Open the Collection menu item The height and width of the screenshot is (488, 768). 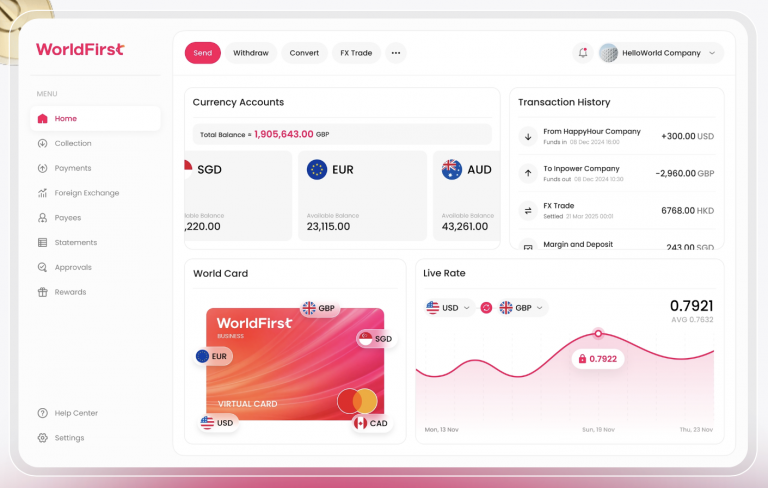point(96,144)
